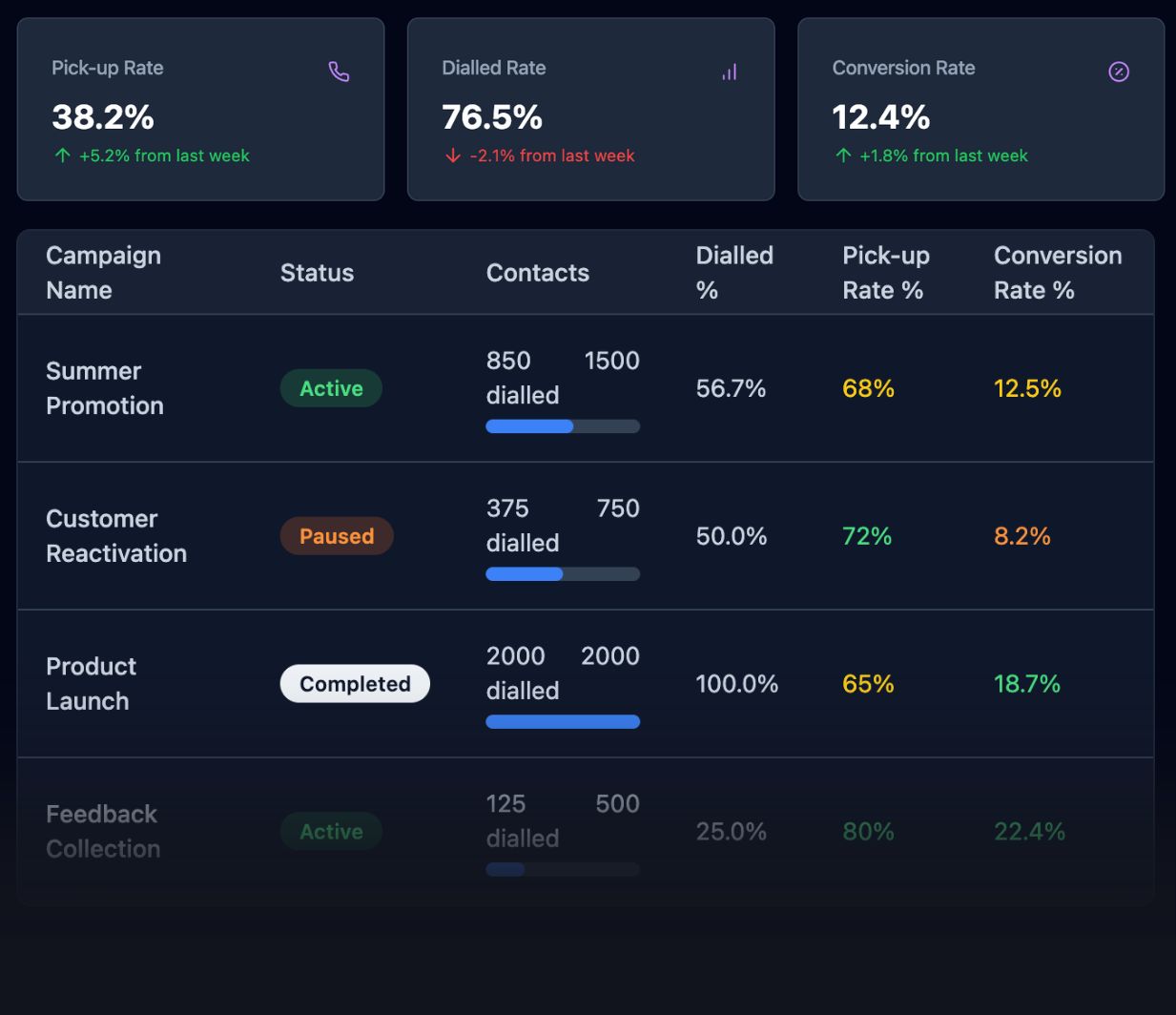This screenshot has height=1015, width=1176.
Task: Select the Feedback Collection campaign name
Action: point(103,831)
